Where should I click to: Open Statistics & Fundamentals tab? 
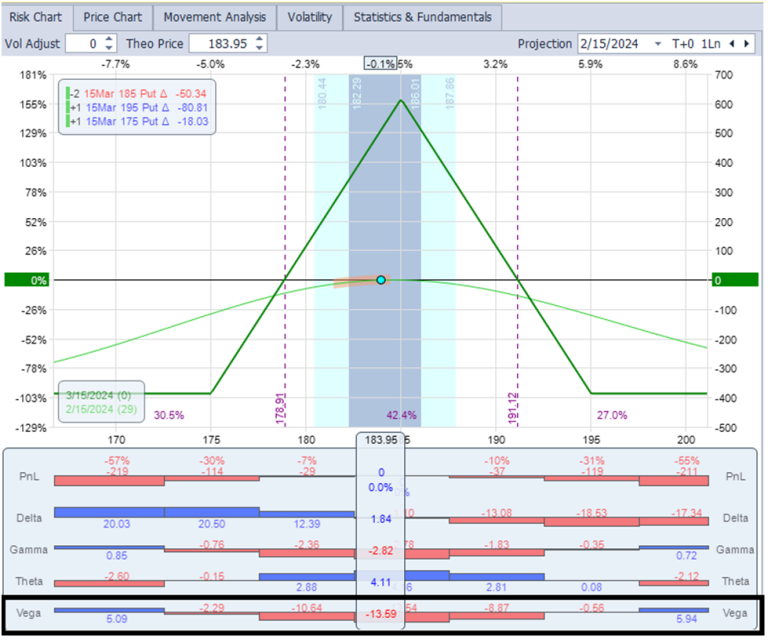point(422,17)
